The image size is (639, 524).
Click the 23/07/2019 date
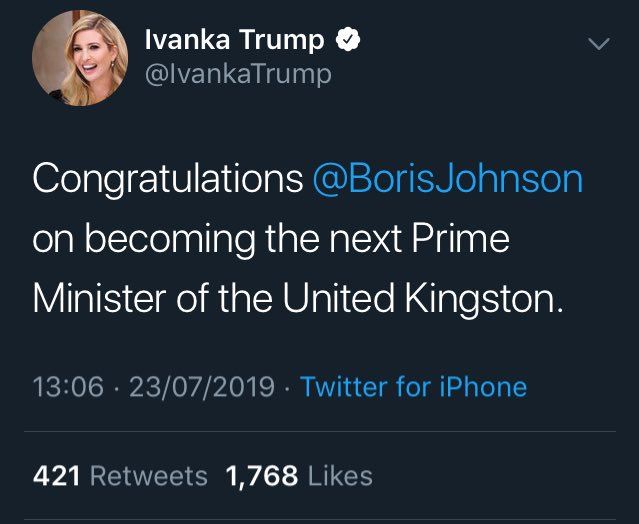(202, 386)
